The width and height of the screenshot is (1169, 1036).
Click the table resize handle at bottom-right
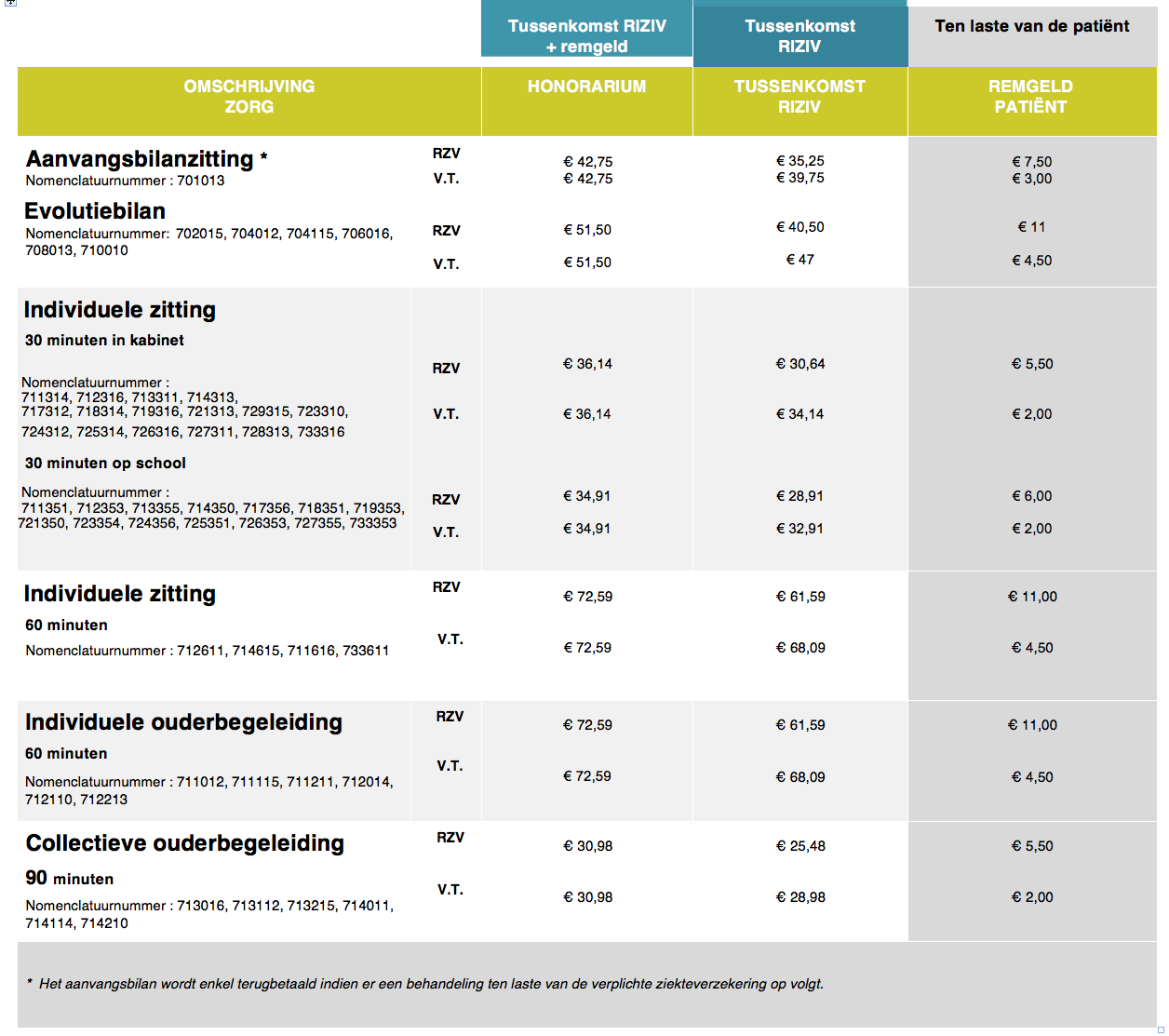(x=1161, y=1029)
